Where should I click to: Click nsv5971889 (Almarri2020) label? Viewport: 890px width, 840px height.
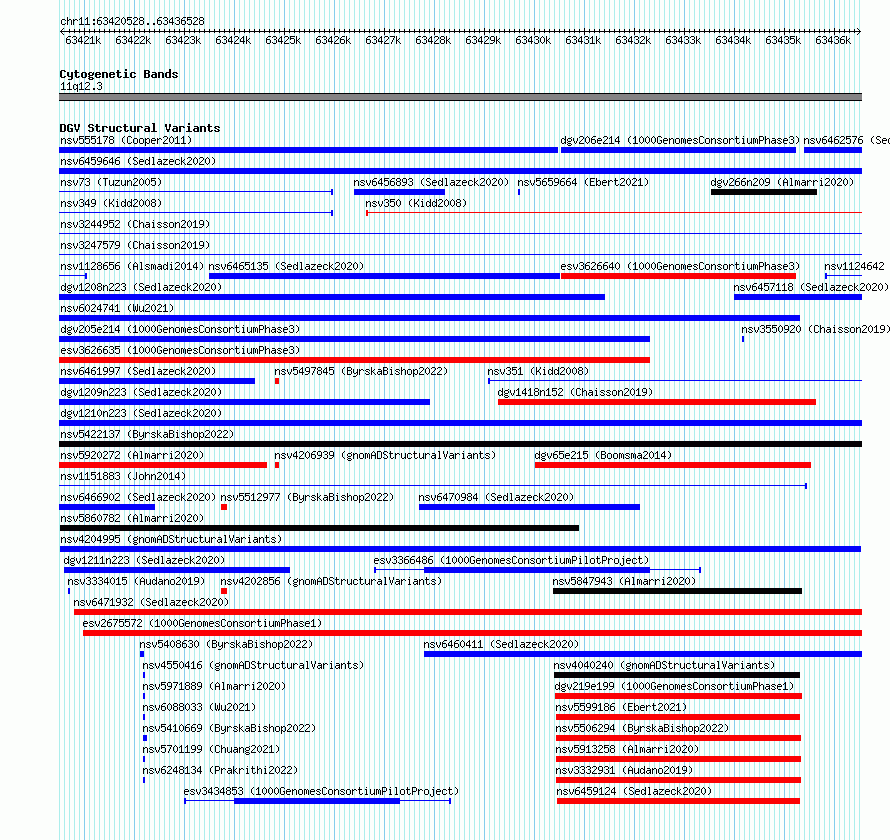[214, 686]
